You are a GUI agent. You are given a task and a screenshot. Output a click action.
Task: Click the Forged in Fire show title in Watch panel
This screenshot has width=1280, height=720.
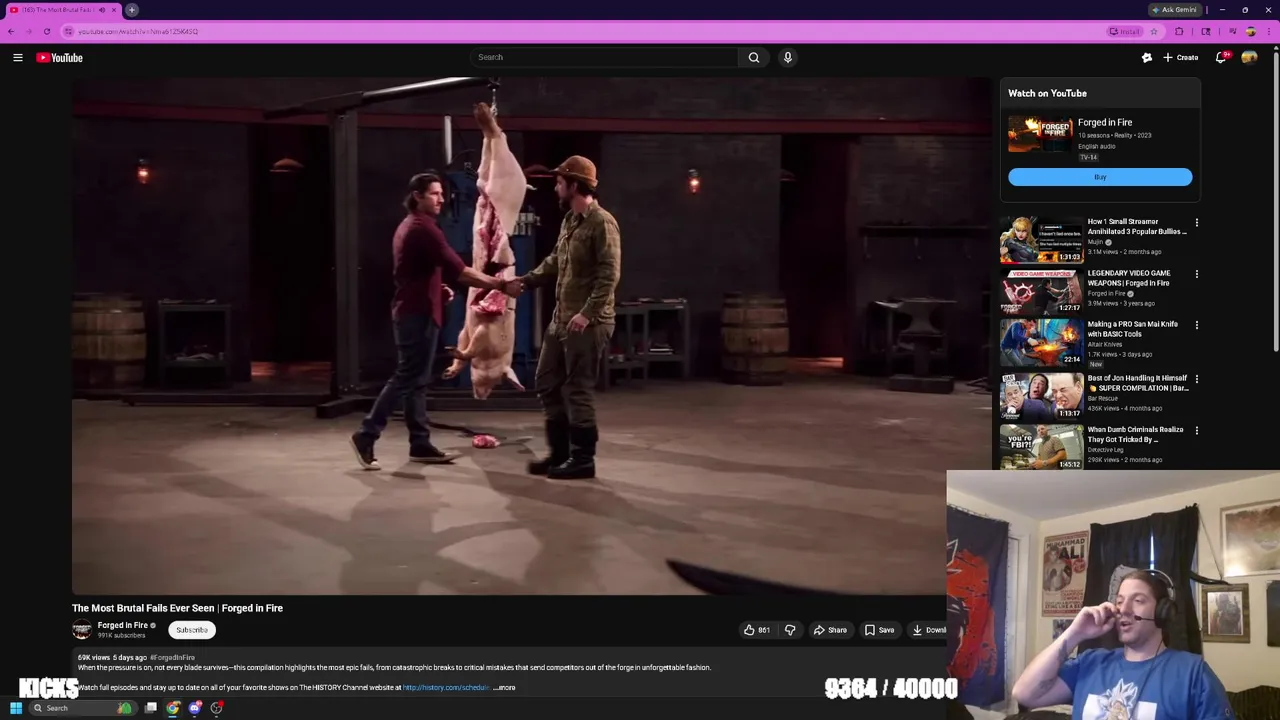1105,122
